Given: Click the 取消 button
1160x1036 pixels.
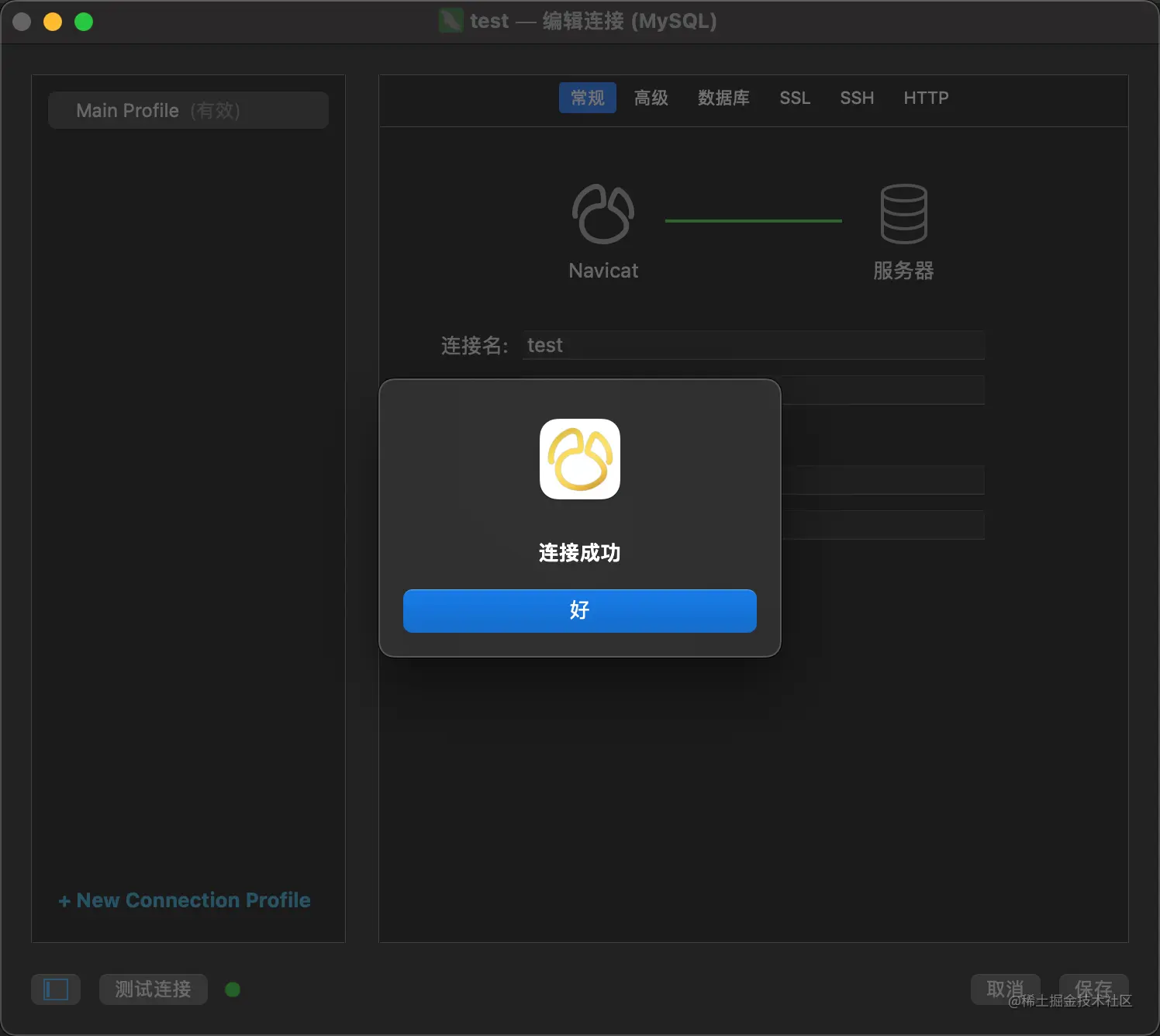Looking at the screenshot, I should point(1005,989).
